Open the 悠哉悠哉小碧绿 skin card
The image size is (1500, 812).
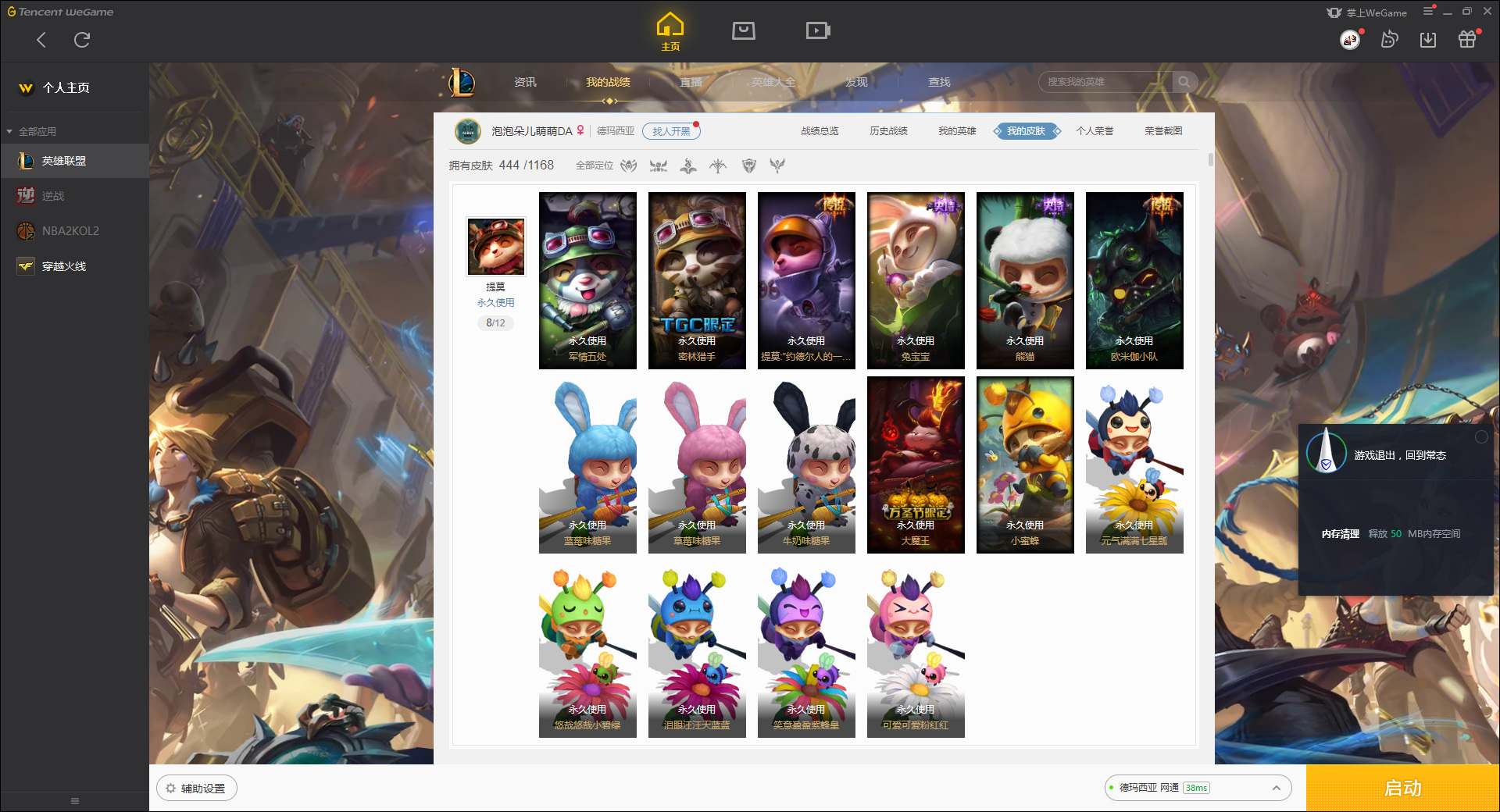[x=587, y=649]
